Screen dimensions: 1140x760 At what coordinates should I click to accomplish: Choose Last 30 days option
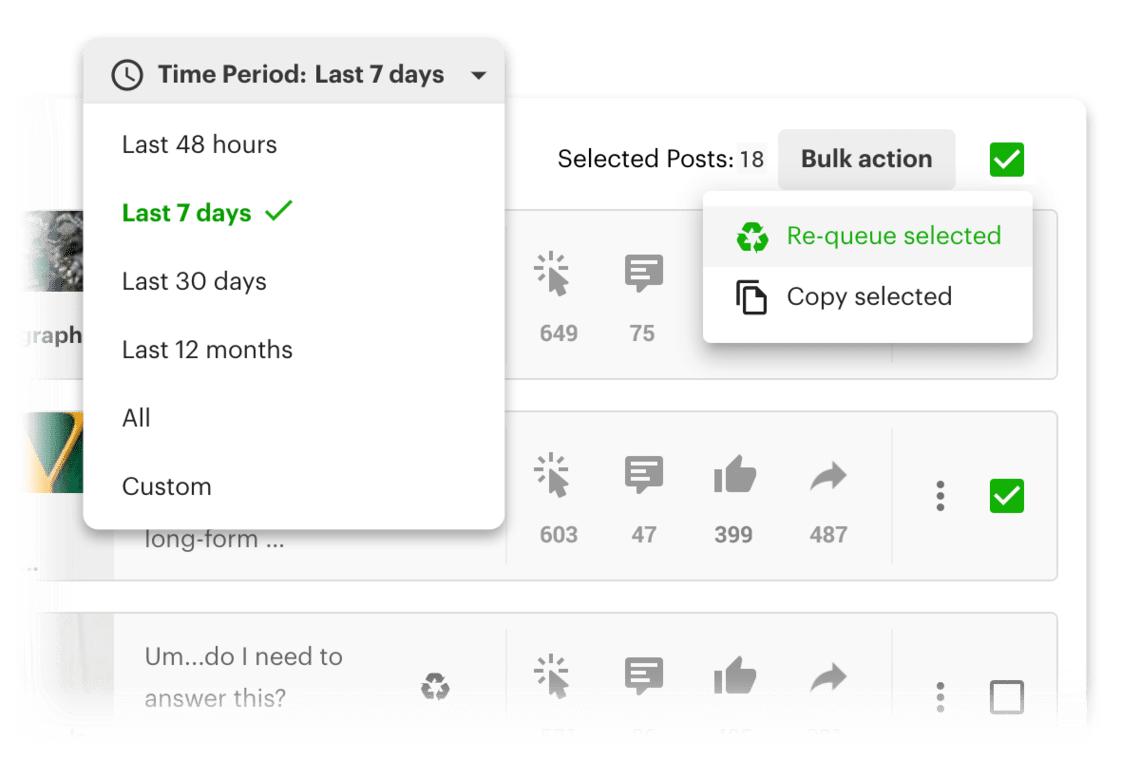[x=194, y=281]
